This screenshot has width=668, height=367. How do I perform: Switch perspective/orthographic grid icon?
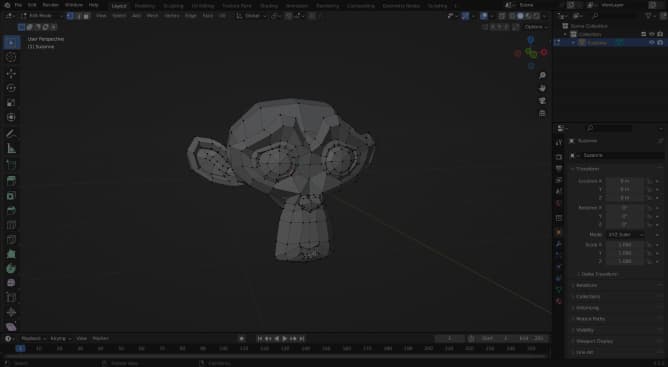click(x=542, y=113)
